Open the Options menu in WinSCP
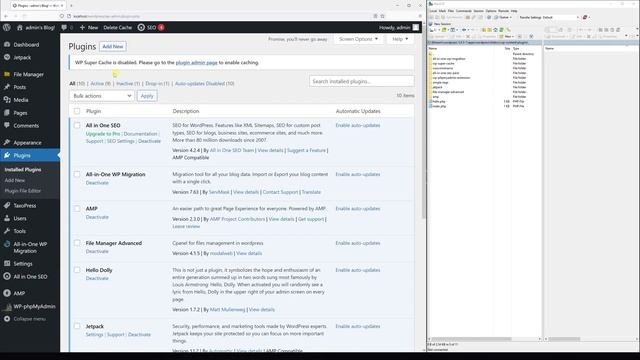Image resolution: width=640 pixels, height=360 pixels. [x=491, y=11]
